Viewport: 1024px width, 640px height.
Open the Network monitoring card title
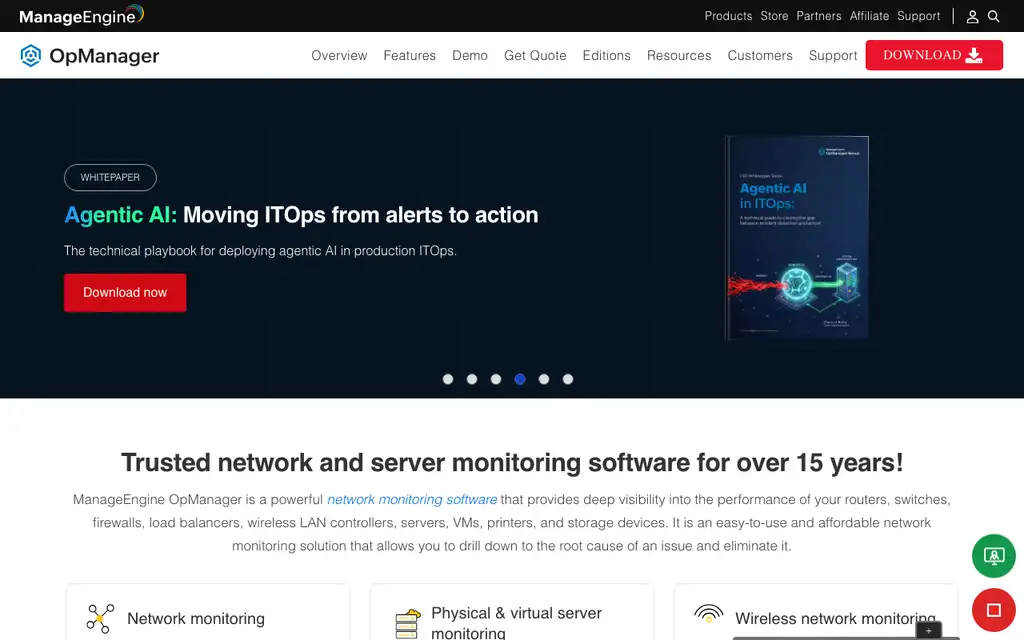(196, 618)
